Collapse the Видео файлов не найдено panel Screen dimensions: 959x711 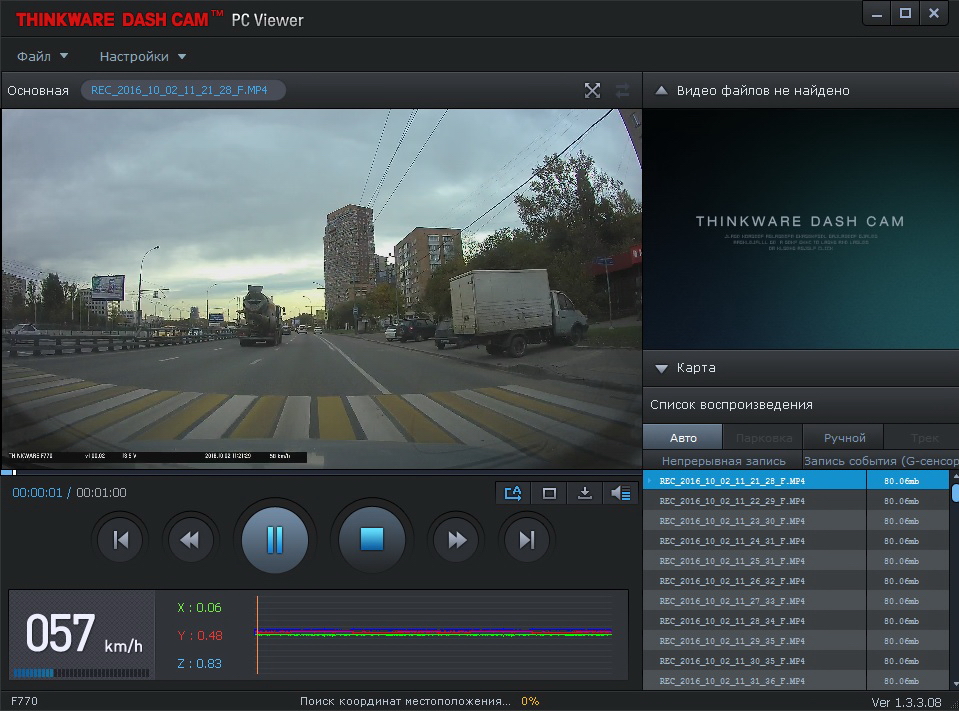coord(661,90)
